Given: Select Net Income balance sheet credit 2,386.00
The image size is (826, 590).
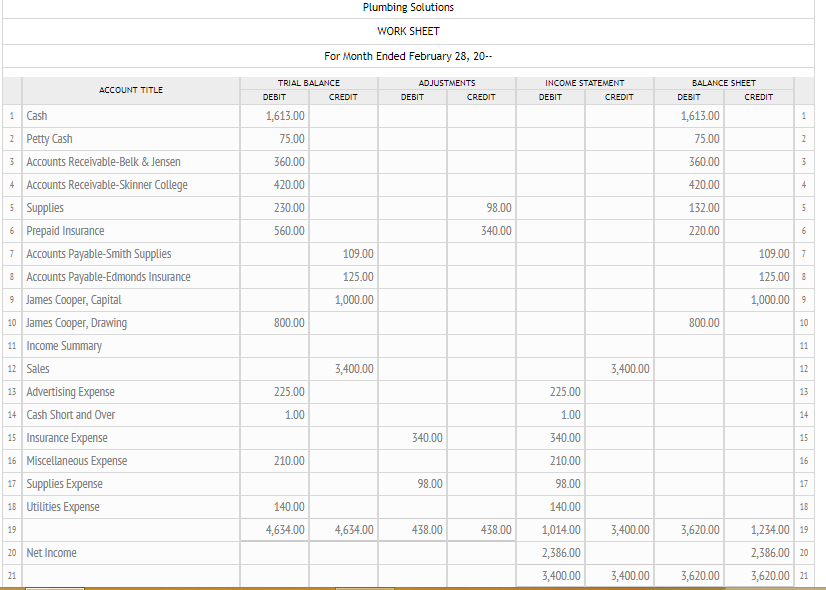Looking at the screenshot, I should click(x=759, y=553).
